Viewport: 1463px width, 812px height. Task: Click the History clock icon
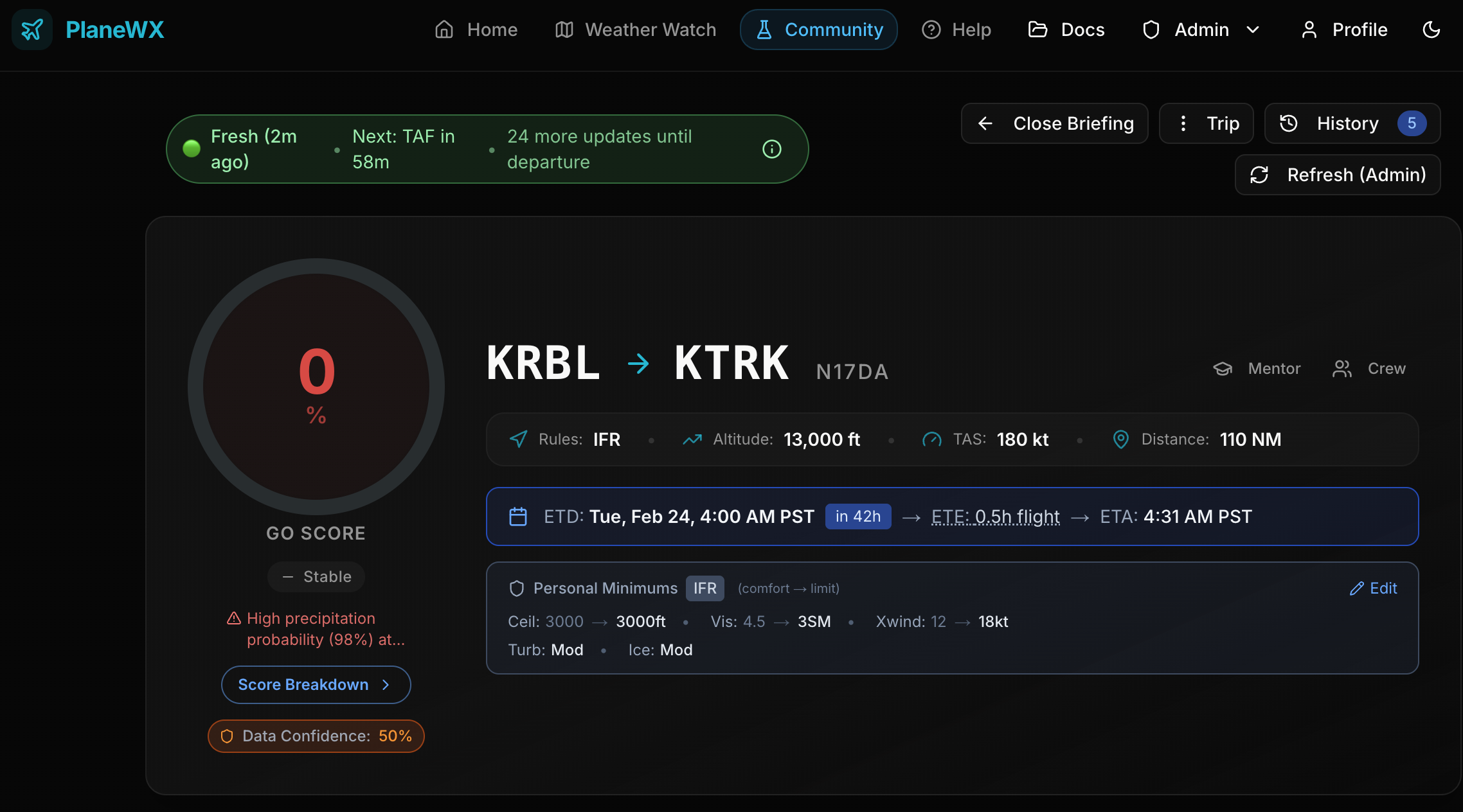[1289, 123]
